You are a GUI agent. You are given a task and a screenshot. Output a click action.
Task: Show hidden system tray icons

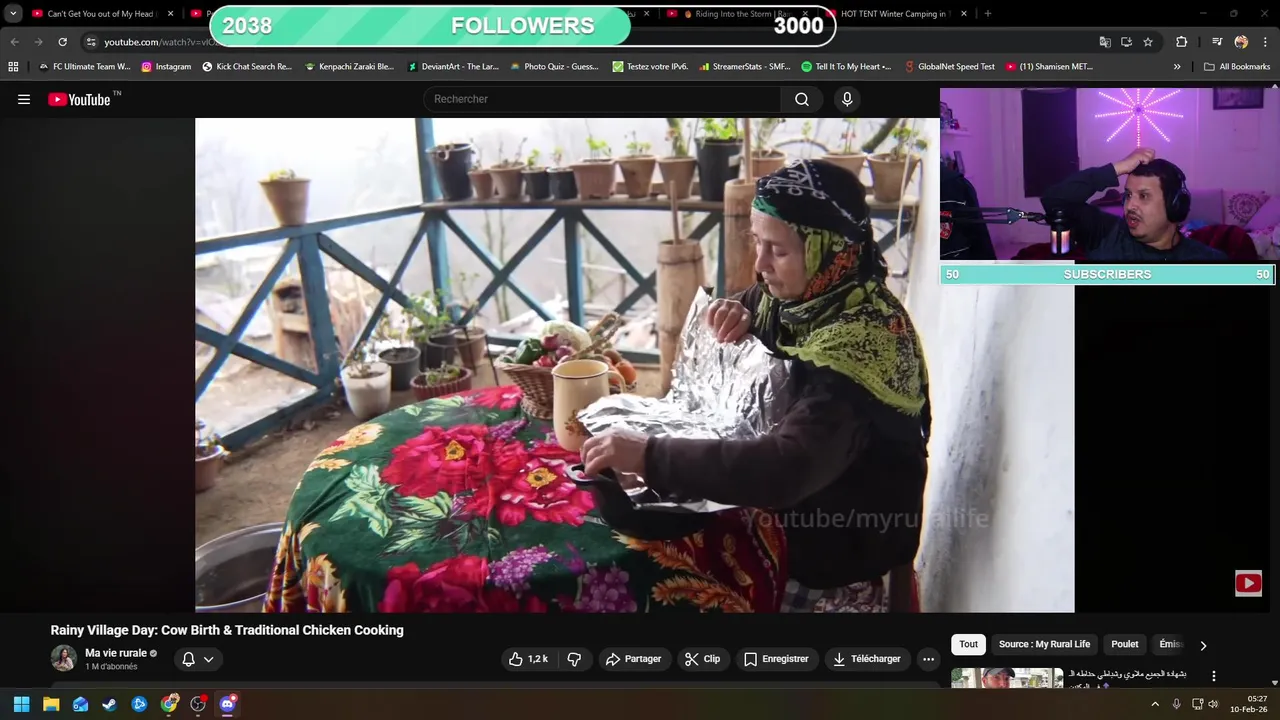pyautogui.click(x=1155, y=704)
